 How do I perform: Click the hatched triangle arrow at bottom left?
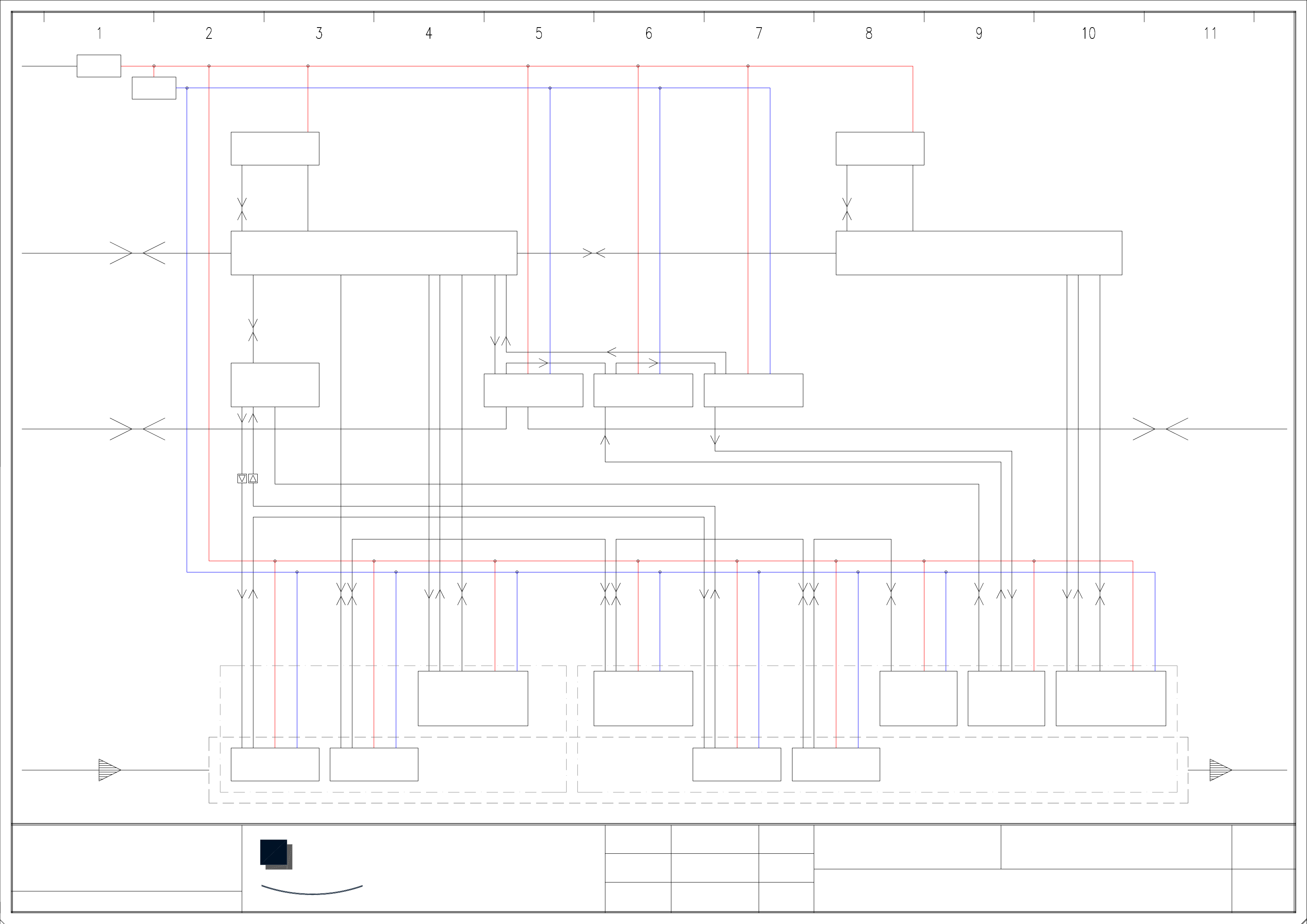pyautogui.click(x=109, y=770)
